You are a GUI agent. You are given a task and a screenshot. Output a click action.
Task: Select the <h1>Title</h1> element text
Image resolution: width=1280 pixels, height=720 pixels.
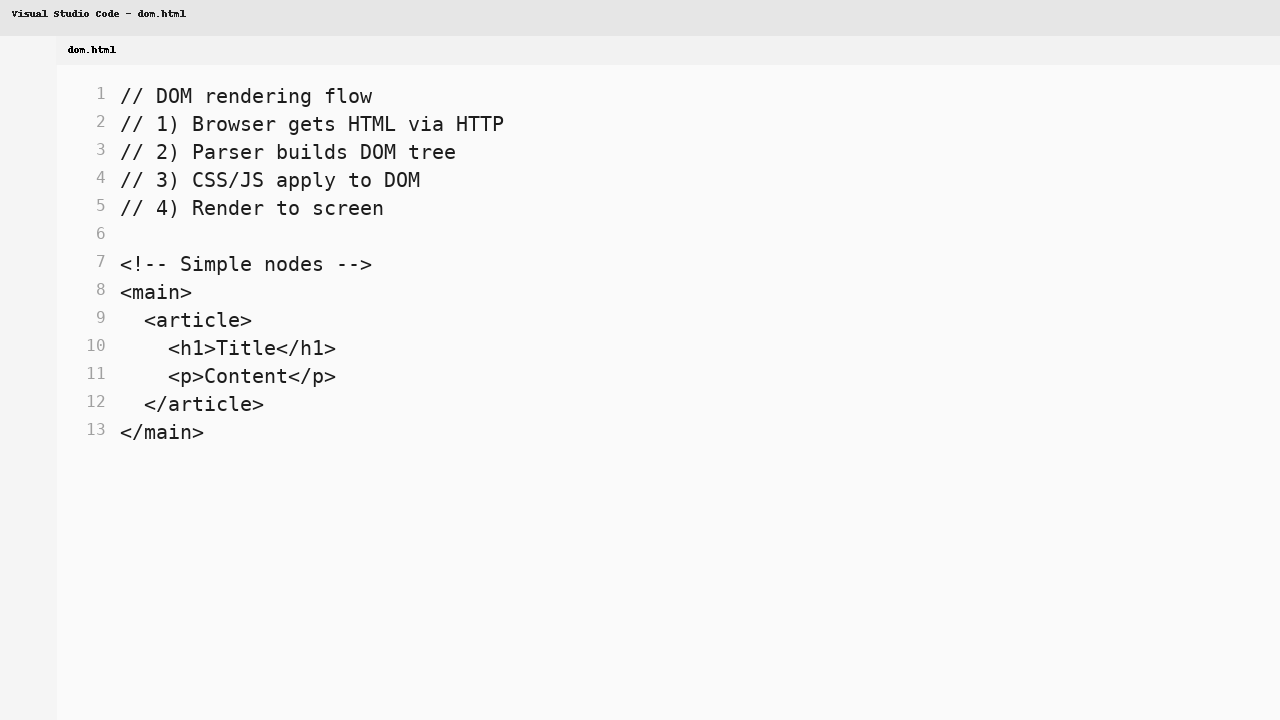pyautogui.click(x=251, y=348)
